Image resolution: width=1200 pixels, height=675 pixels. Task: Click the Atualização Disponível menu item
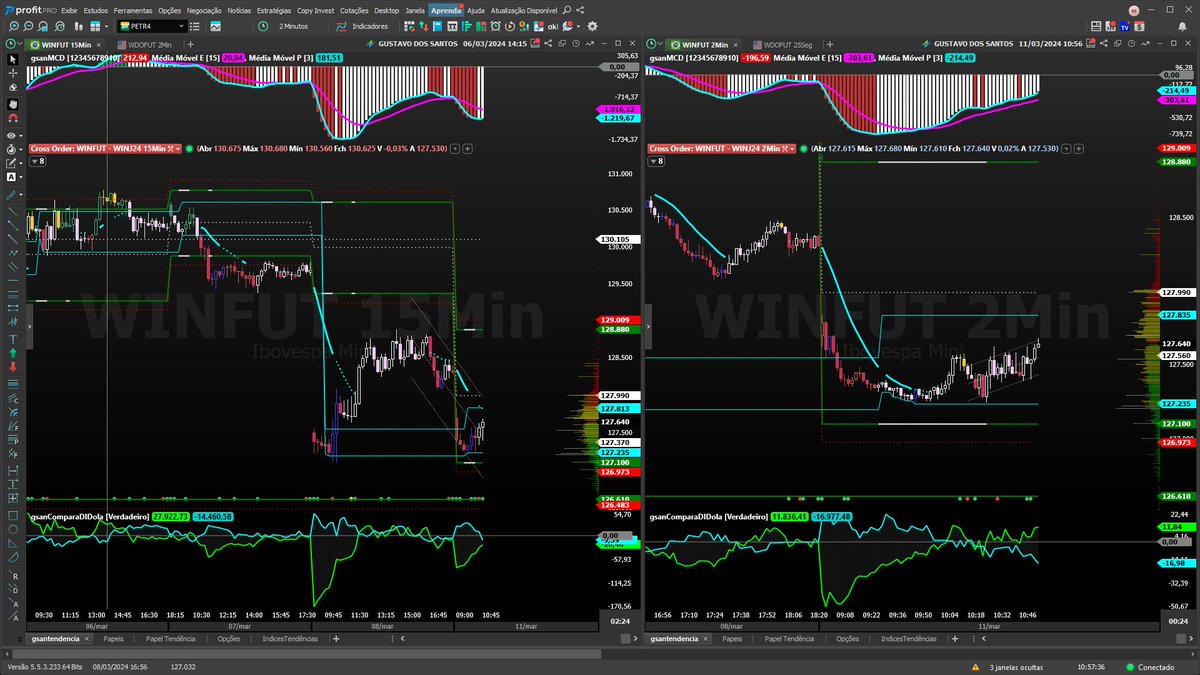pyautogui.click(x=523, y=10)
